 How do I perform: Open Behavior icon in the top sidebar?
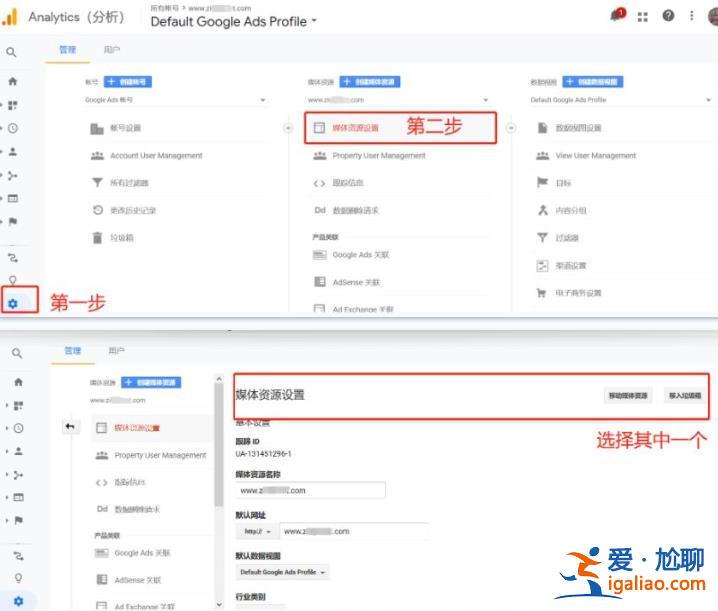click(x=13, y=198)
